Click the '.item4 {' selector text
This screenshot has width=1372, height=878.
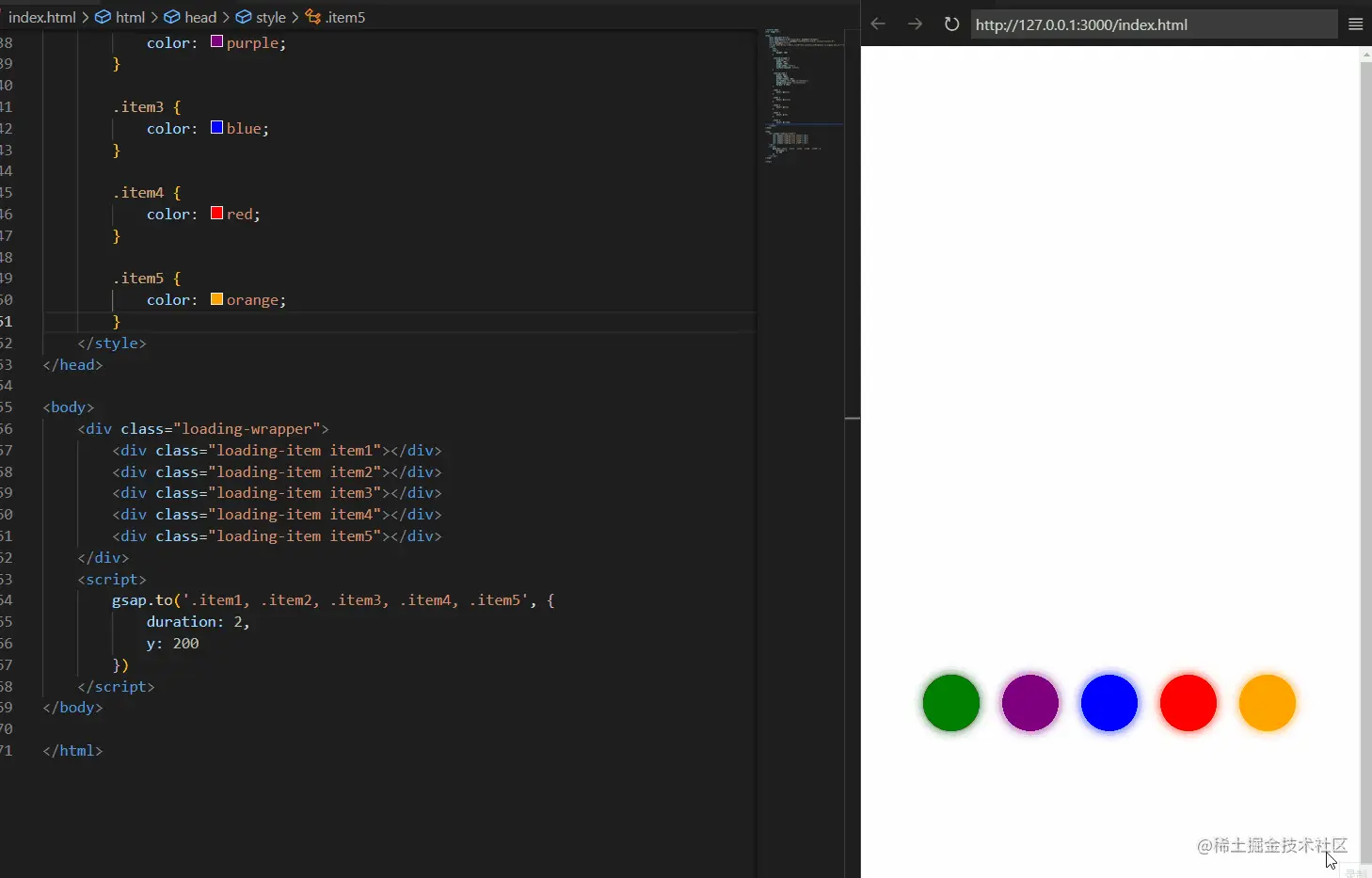point(147,193)
